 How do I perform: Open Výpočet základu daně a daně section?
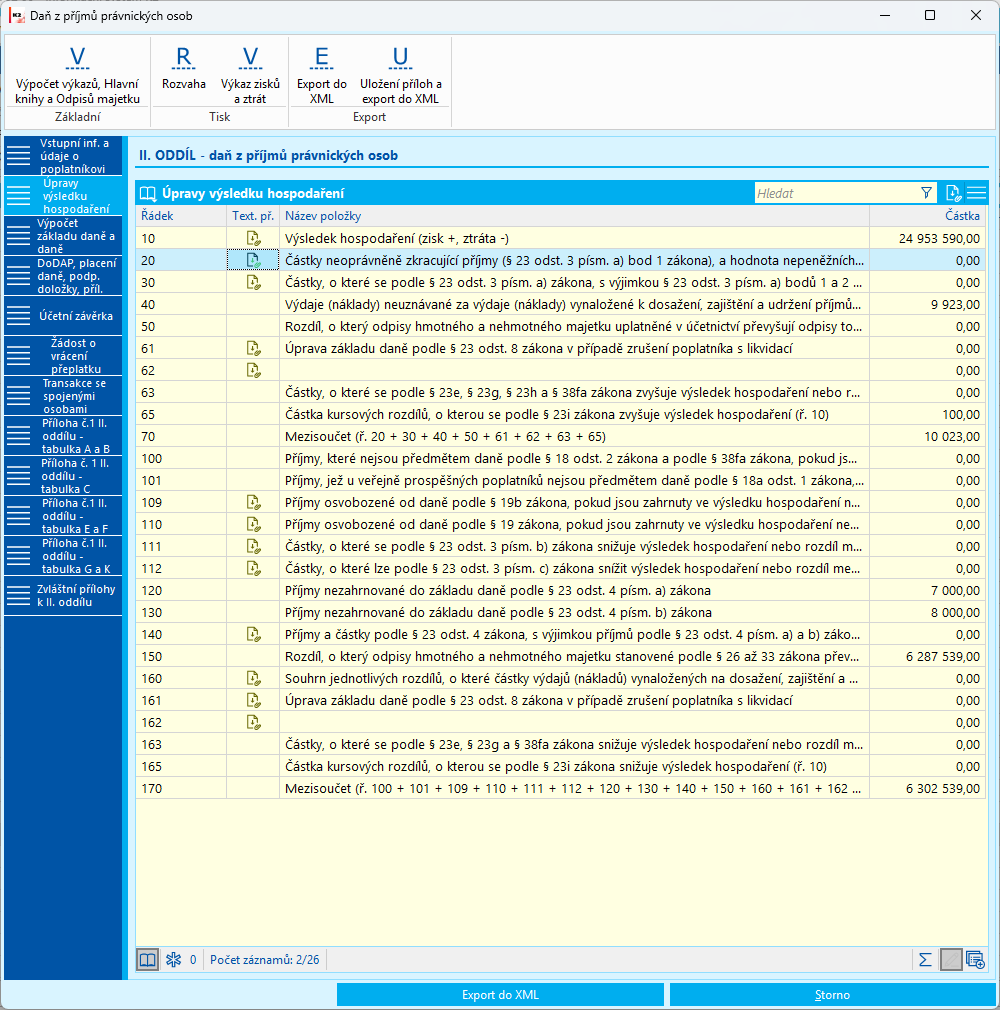[63, 236]
